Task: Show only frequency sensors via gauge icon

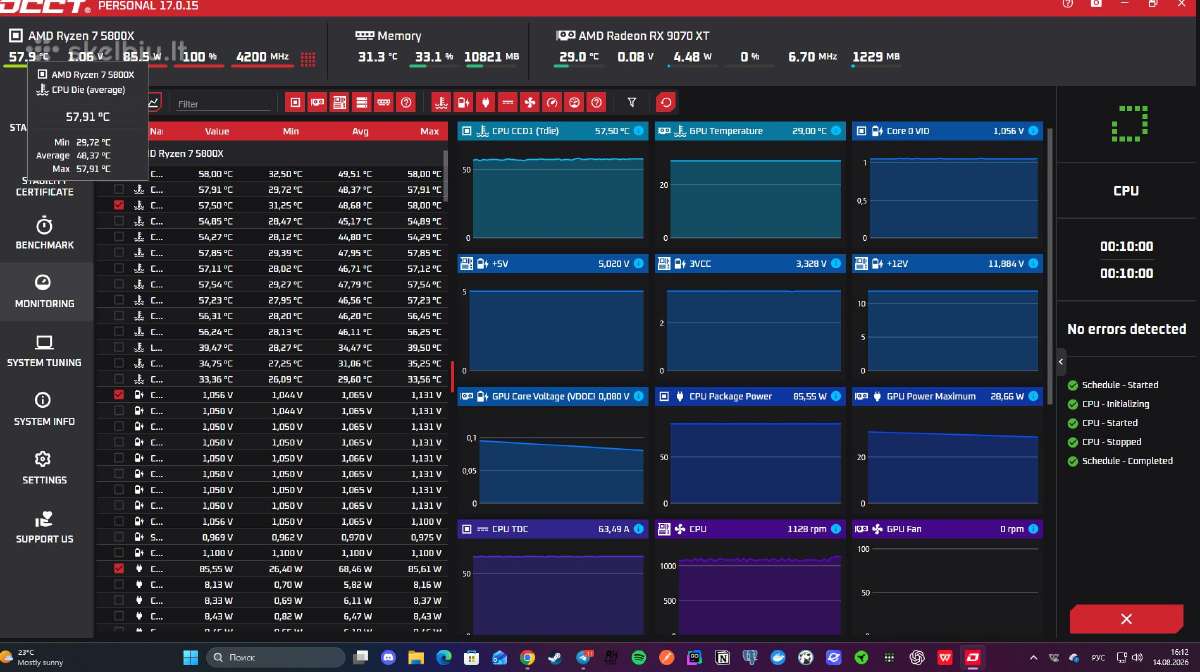Action: point(552,102)
